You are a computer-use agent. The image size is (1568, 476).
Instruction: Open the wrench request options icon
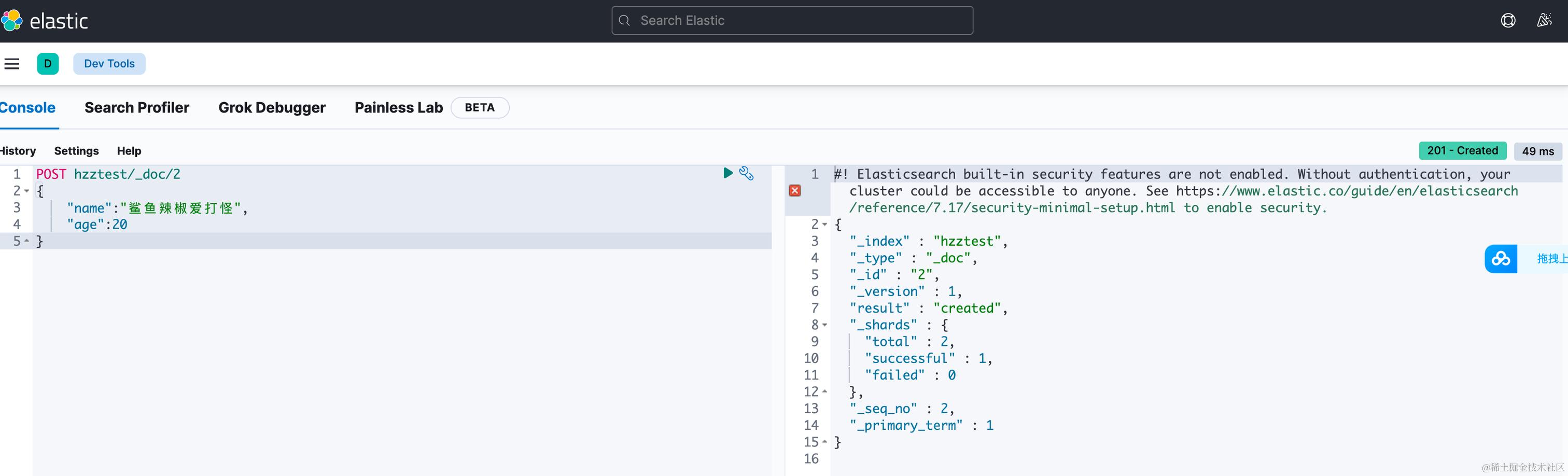click(x=746, y=174)
